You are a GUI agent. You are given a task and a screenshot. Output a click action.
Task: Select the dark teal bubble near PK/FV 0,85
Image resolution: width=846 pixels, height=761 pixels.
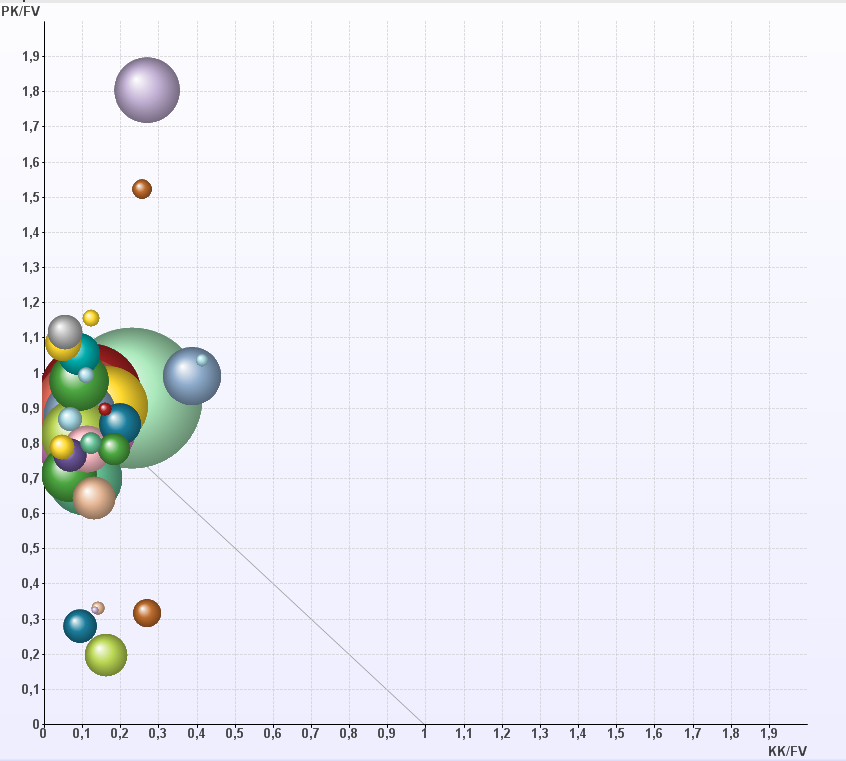[x=120, y=424]
